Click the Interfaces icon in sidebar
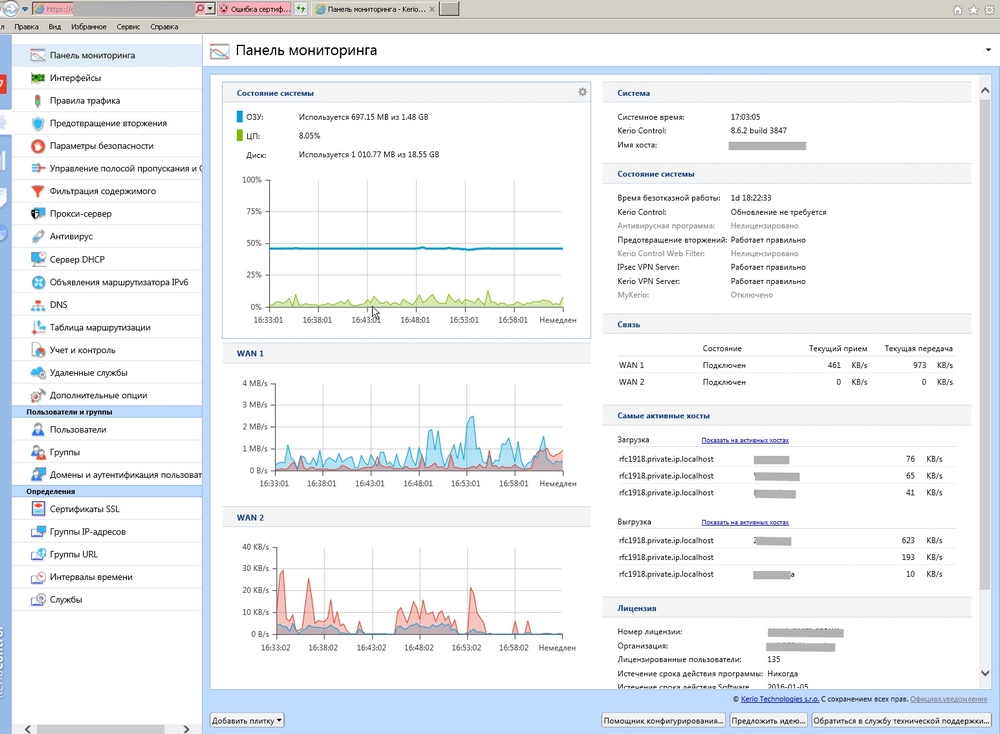This screenshot has width=1000, height=734. tap(38, 78)
